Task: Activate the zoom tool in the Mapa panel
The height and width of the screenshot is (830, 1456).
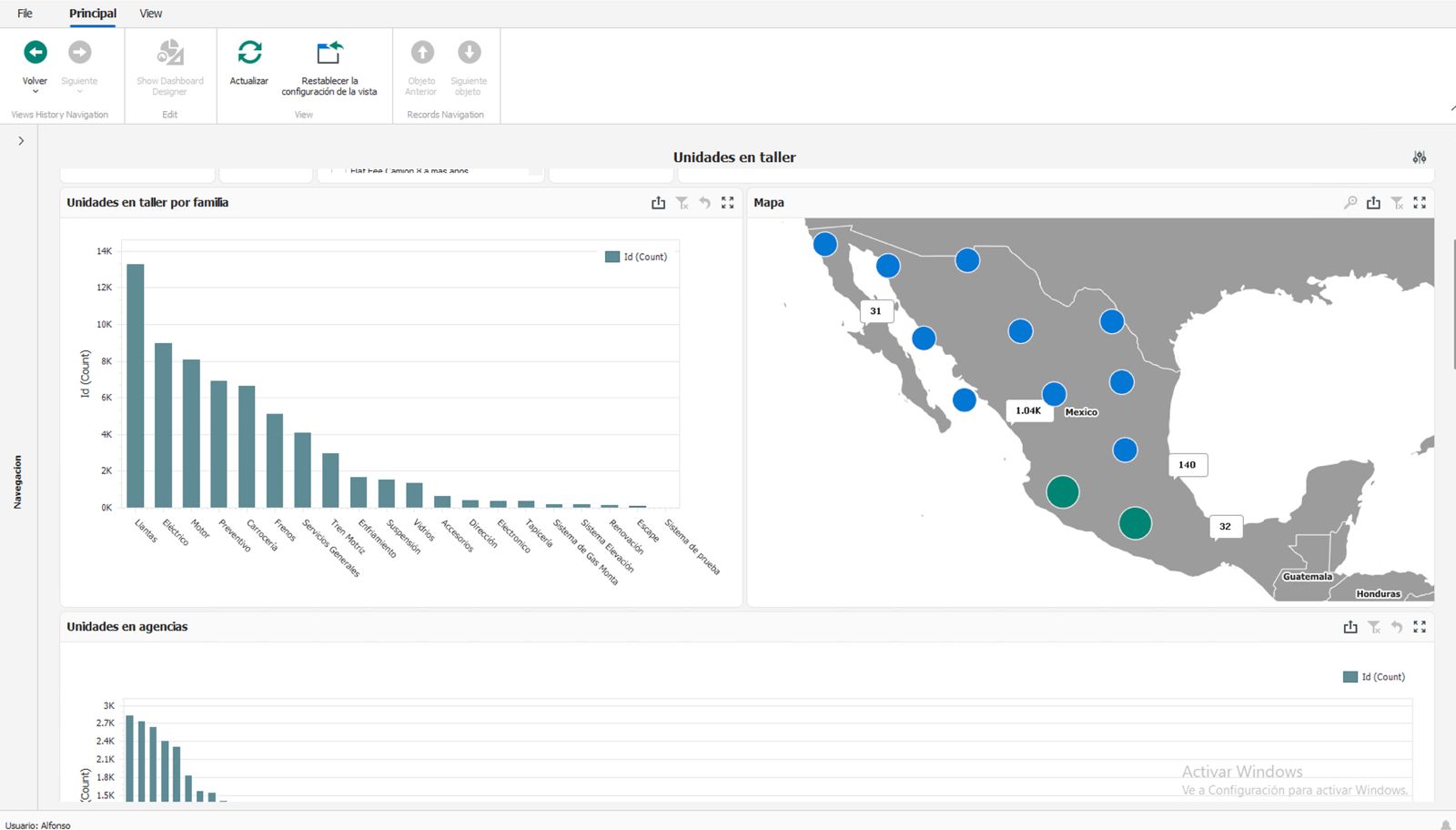Action: tap(1350, 203)
